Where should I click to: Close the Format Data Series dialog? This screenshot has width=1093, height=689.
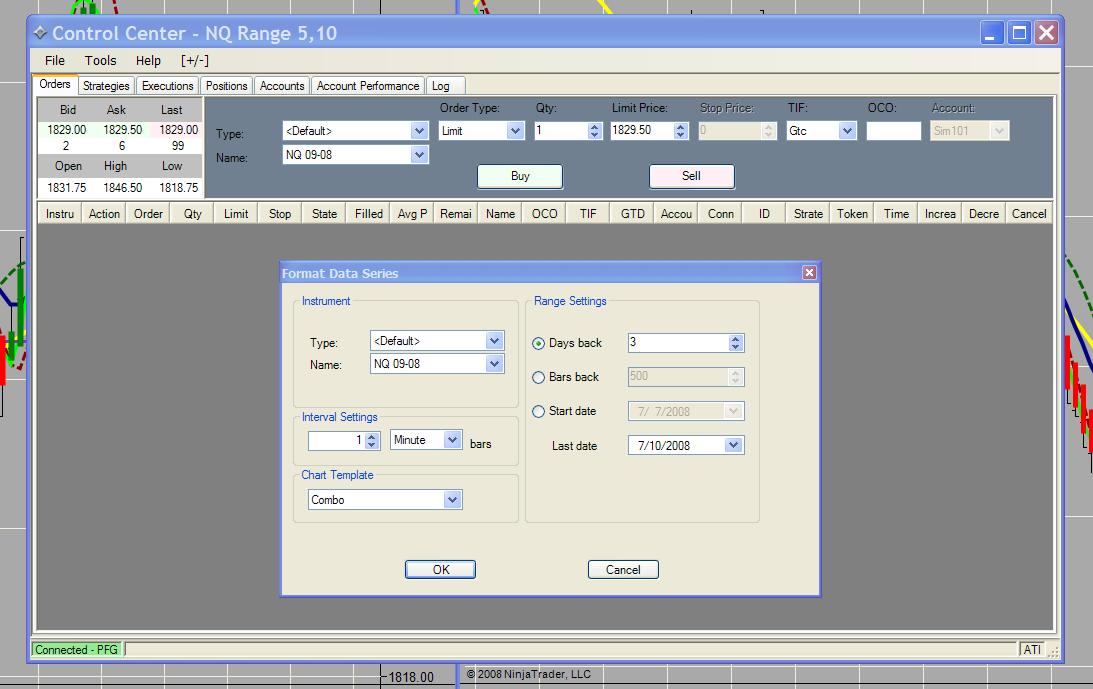809,273
